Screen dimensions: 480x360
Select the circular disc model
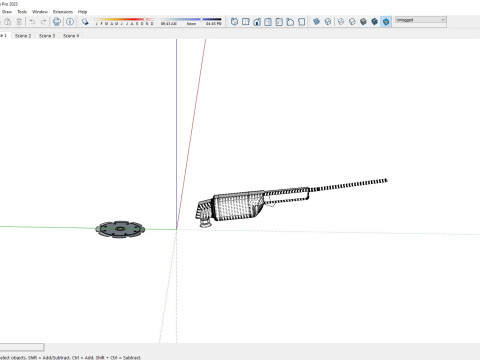coord(120,229)
